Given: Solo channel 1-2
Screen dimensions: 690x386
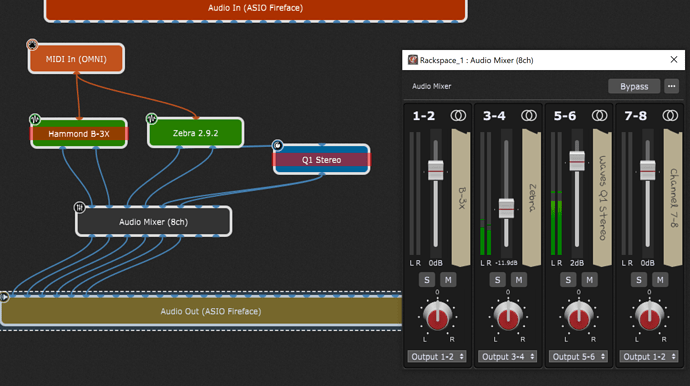Looking at the screenshot, I should coord(426,280).
